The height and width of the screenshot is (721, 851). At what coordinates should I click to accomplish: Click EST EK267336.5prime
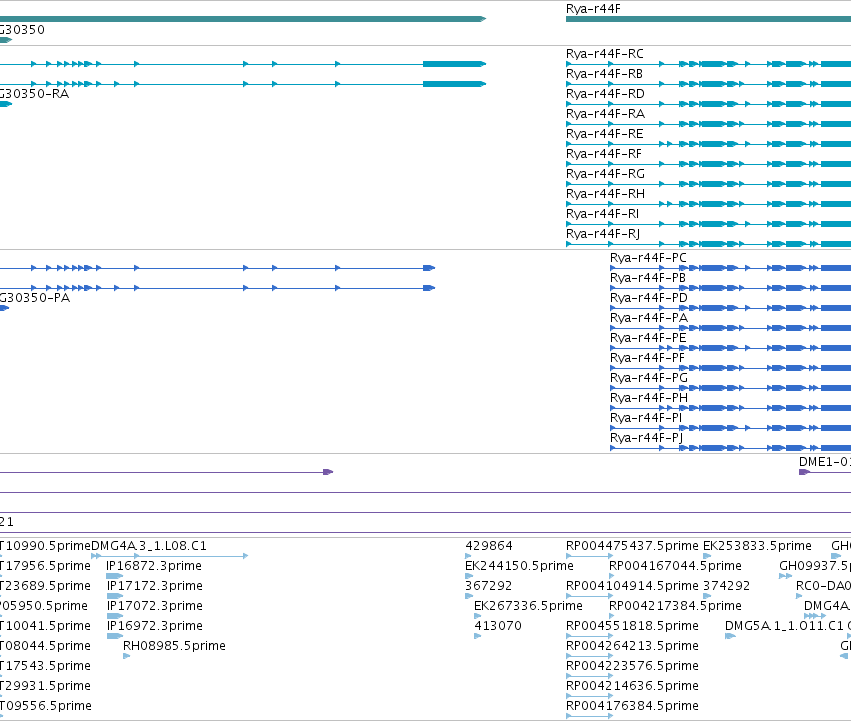pyautogui.click(x=528, y=606)
